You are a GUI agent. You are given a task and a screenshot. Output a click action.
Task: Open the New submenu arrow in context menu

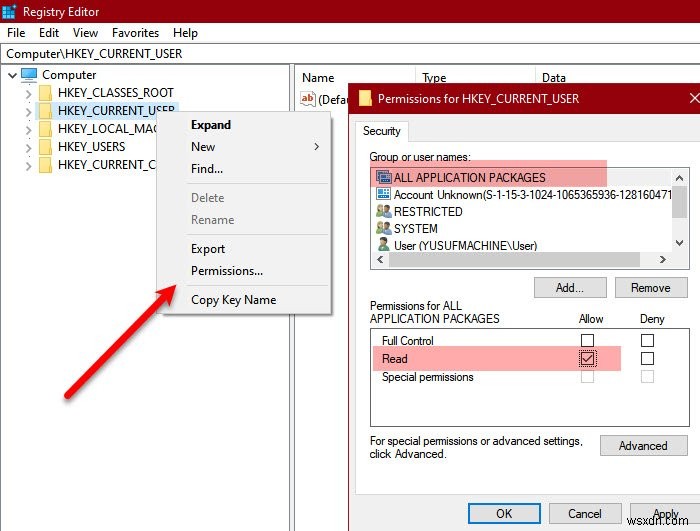[317, 146]
